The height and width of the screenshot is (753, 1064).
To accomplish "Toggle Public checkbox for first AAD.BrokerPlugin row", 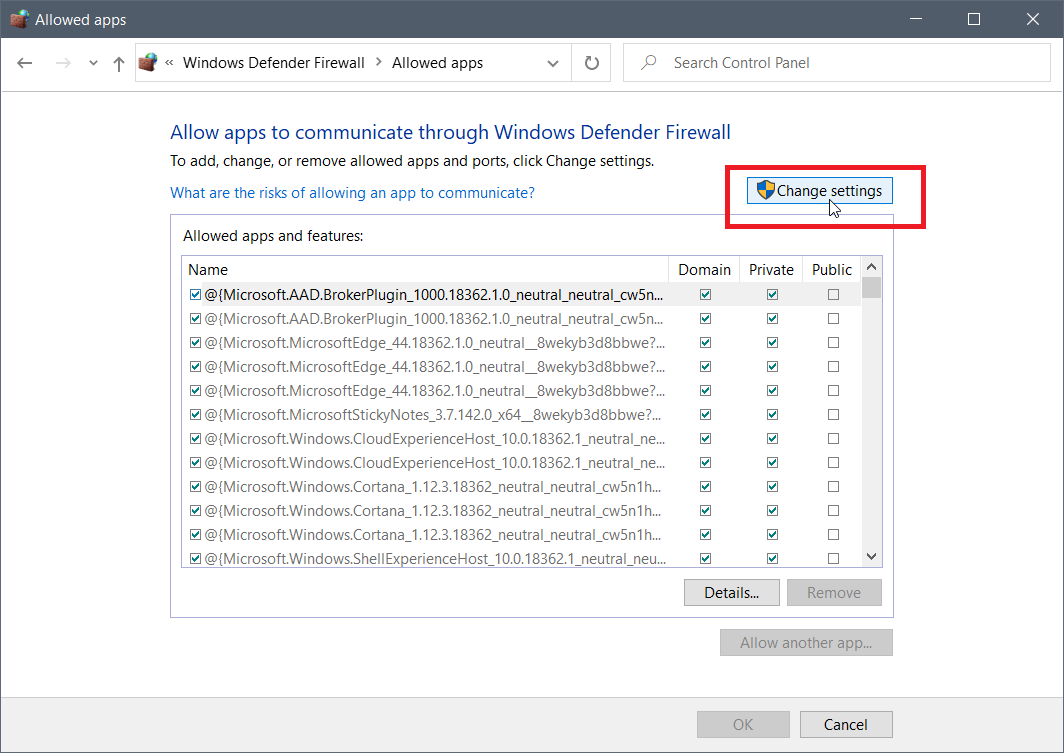I will (833, 295).
